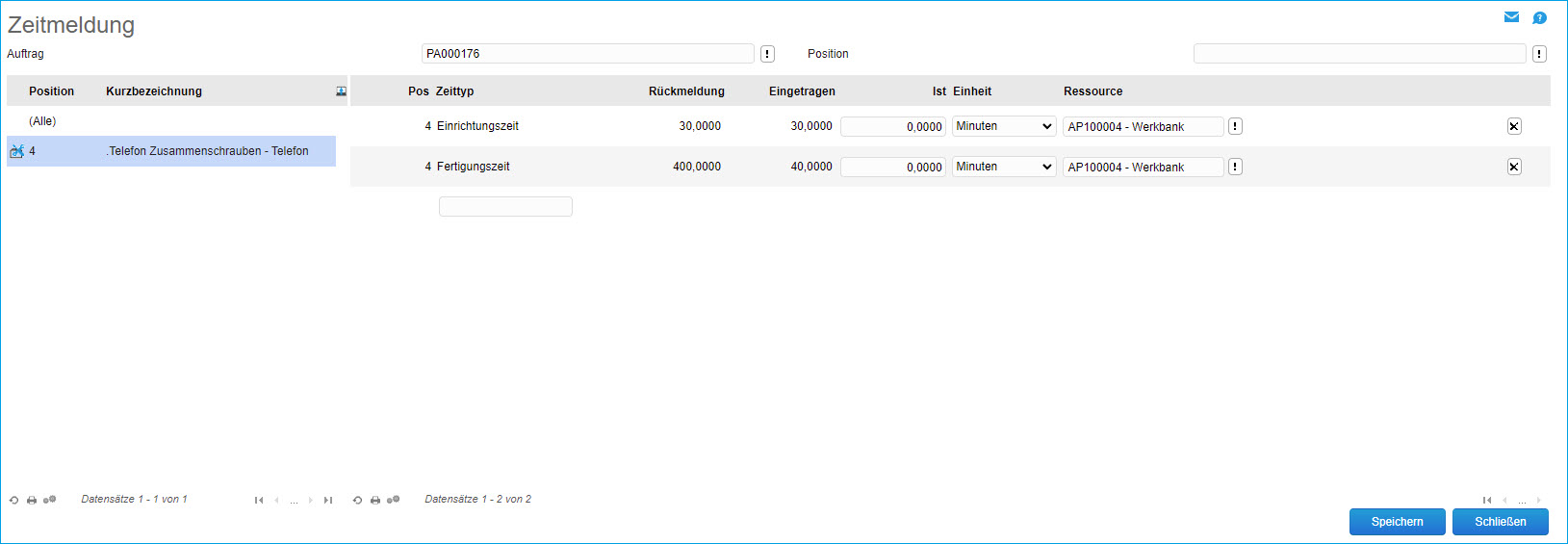The width and height of the screenshot is (1568, 544).
Task: Refresh the position list (1 von 1)
Action: click(x=13, y=500)
